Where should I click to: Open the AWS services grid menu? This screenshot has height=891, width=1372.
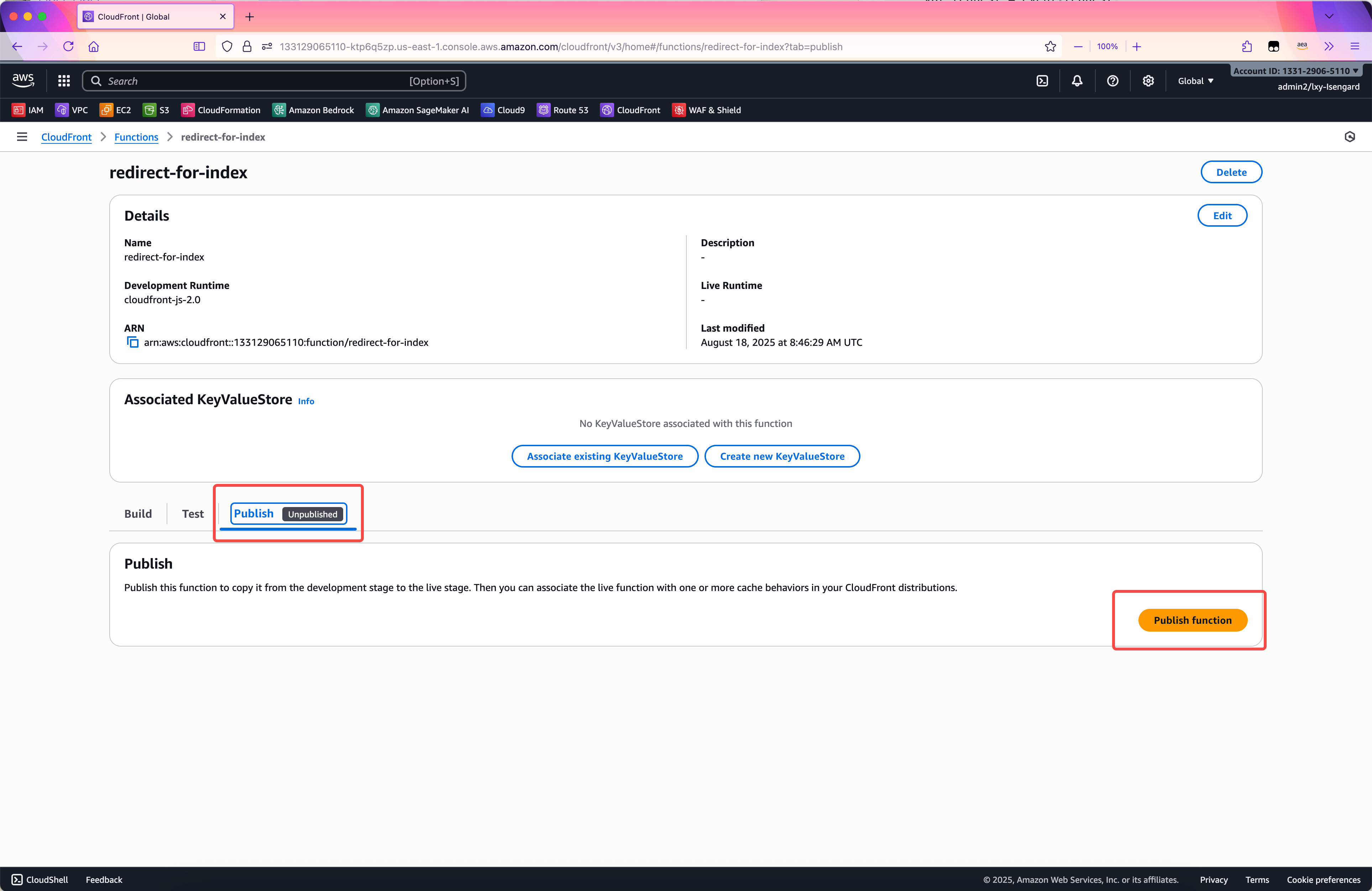(x=64, y=81)
